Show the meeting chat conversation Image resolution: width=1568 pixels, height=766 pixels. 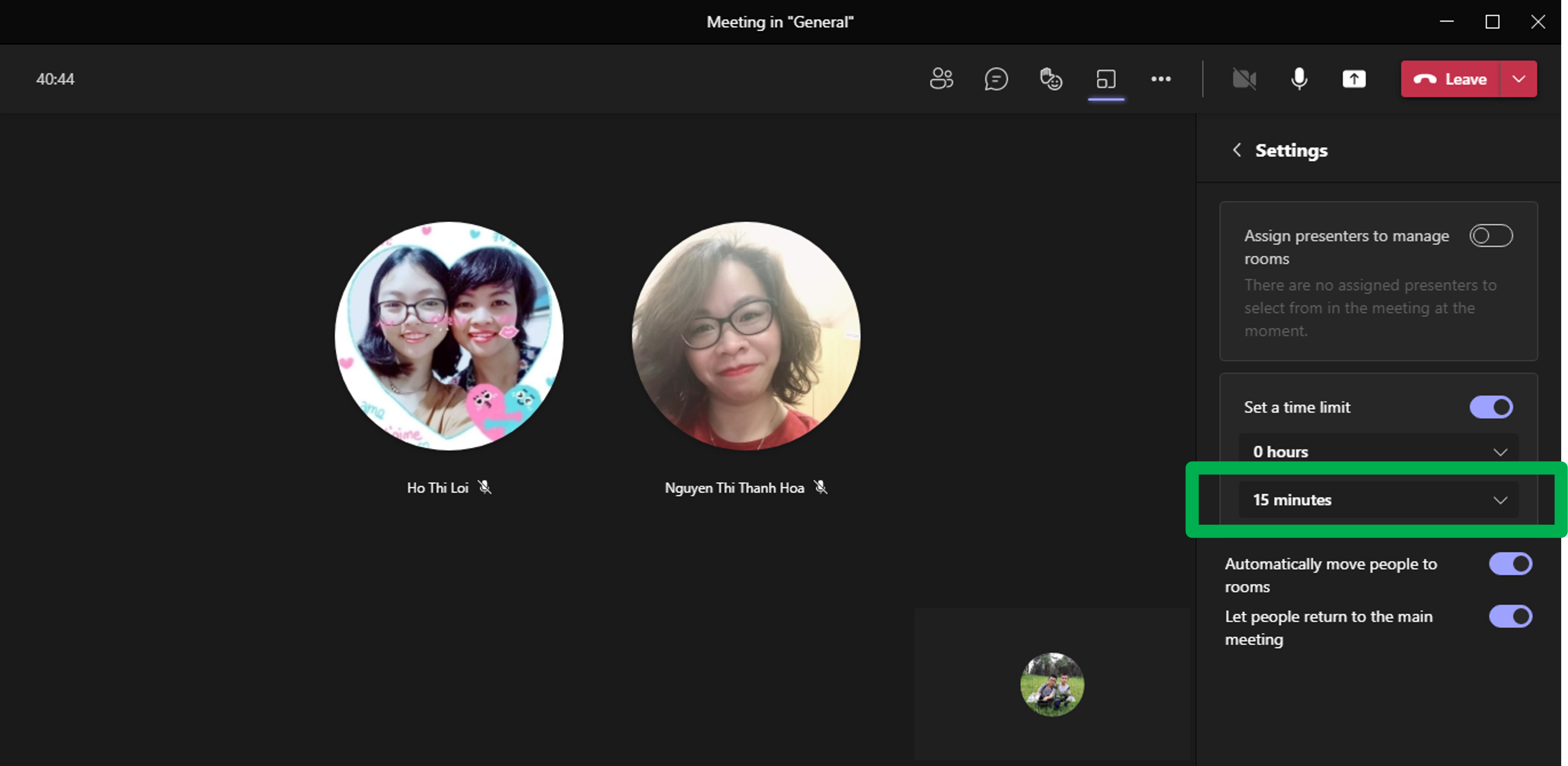[996, 79]
